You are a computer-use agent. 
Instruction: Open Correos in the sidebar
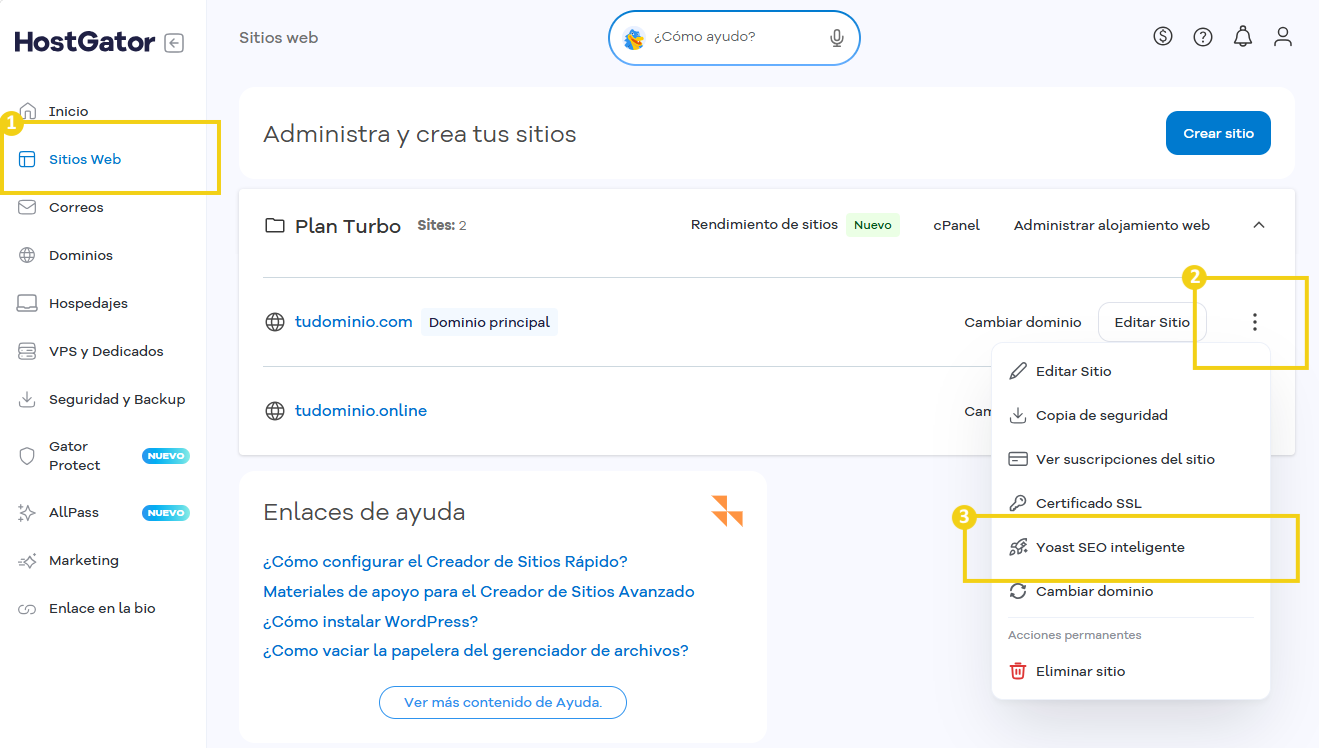coord(76,207)
